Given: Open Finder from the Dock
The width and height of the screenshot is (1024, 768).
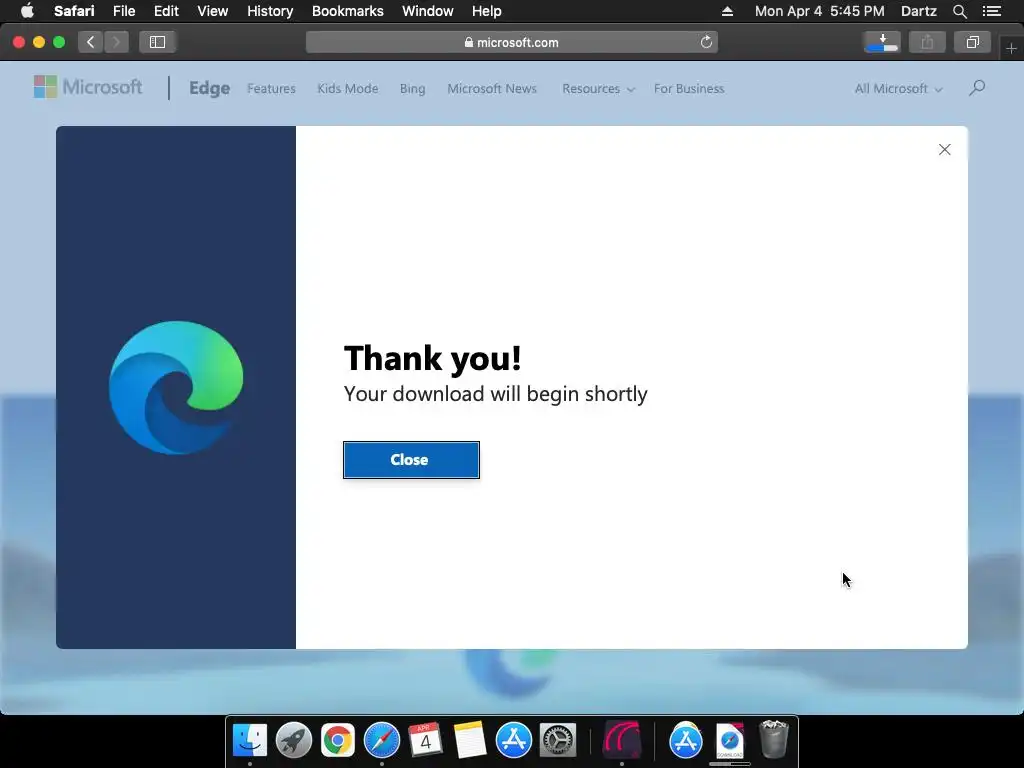Looking at the screenshot, I should click(x=249, y=740).
